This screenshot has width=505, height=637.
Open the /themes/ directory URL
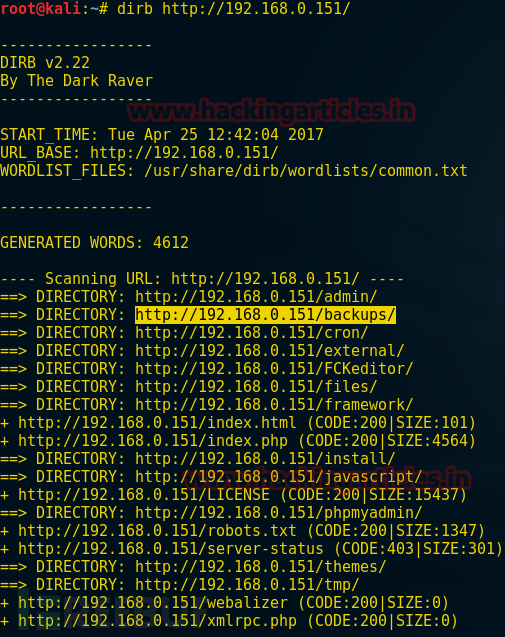pyautogui.click(x=260, y=566)
